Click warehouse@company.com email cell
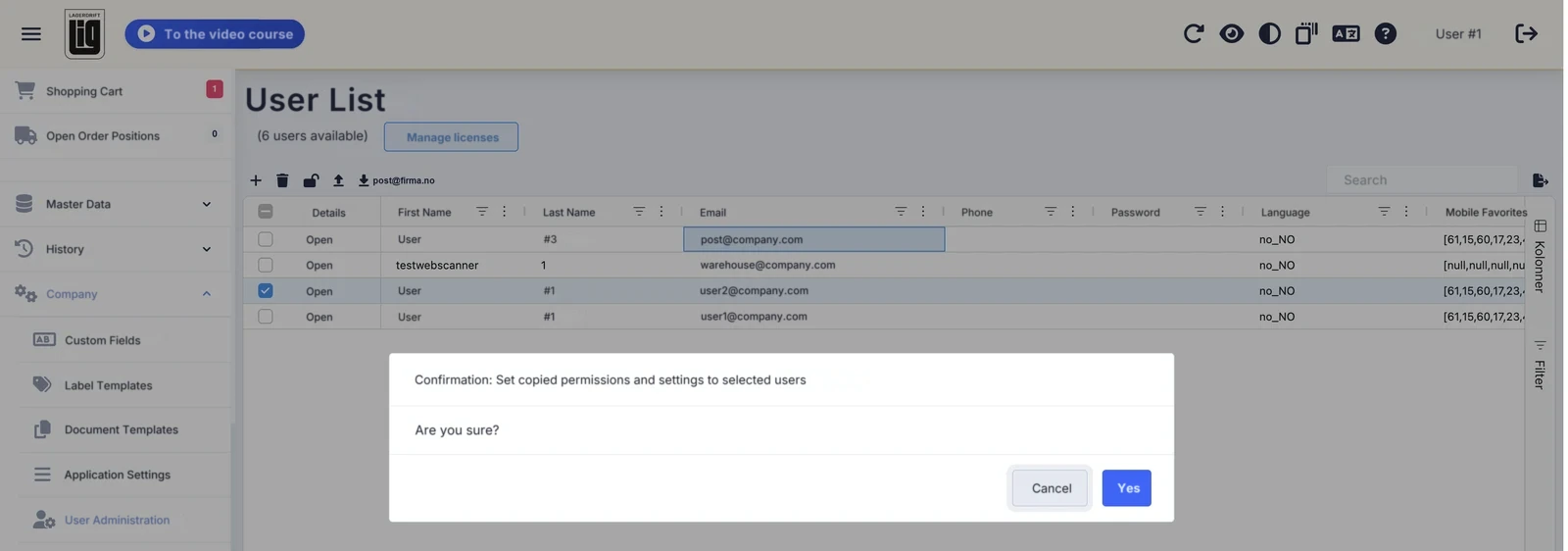This screenshot has width=1568, height=551. coord(814,265)
